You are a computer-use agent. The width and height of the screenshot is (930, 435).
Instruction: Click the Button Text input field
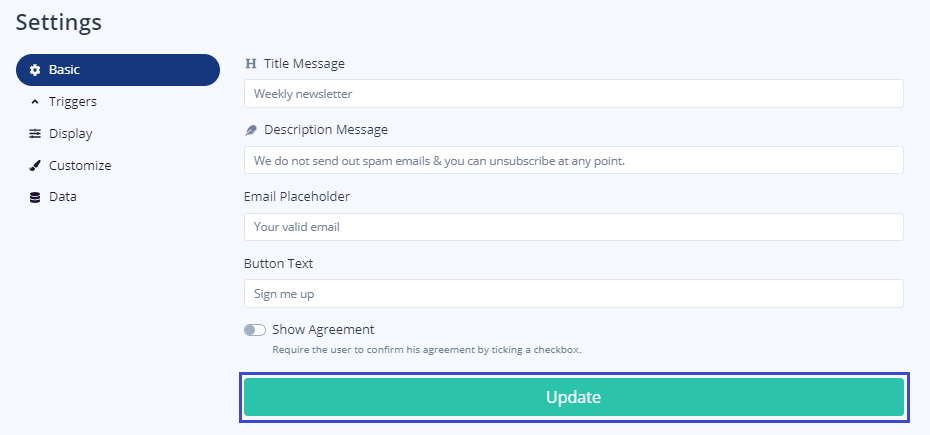click(x=573, y=294)
